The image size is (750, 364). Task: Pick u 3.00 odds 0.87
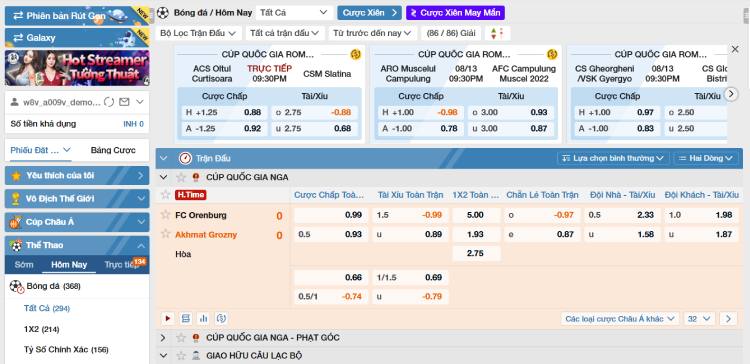click(511, 128)
